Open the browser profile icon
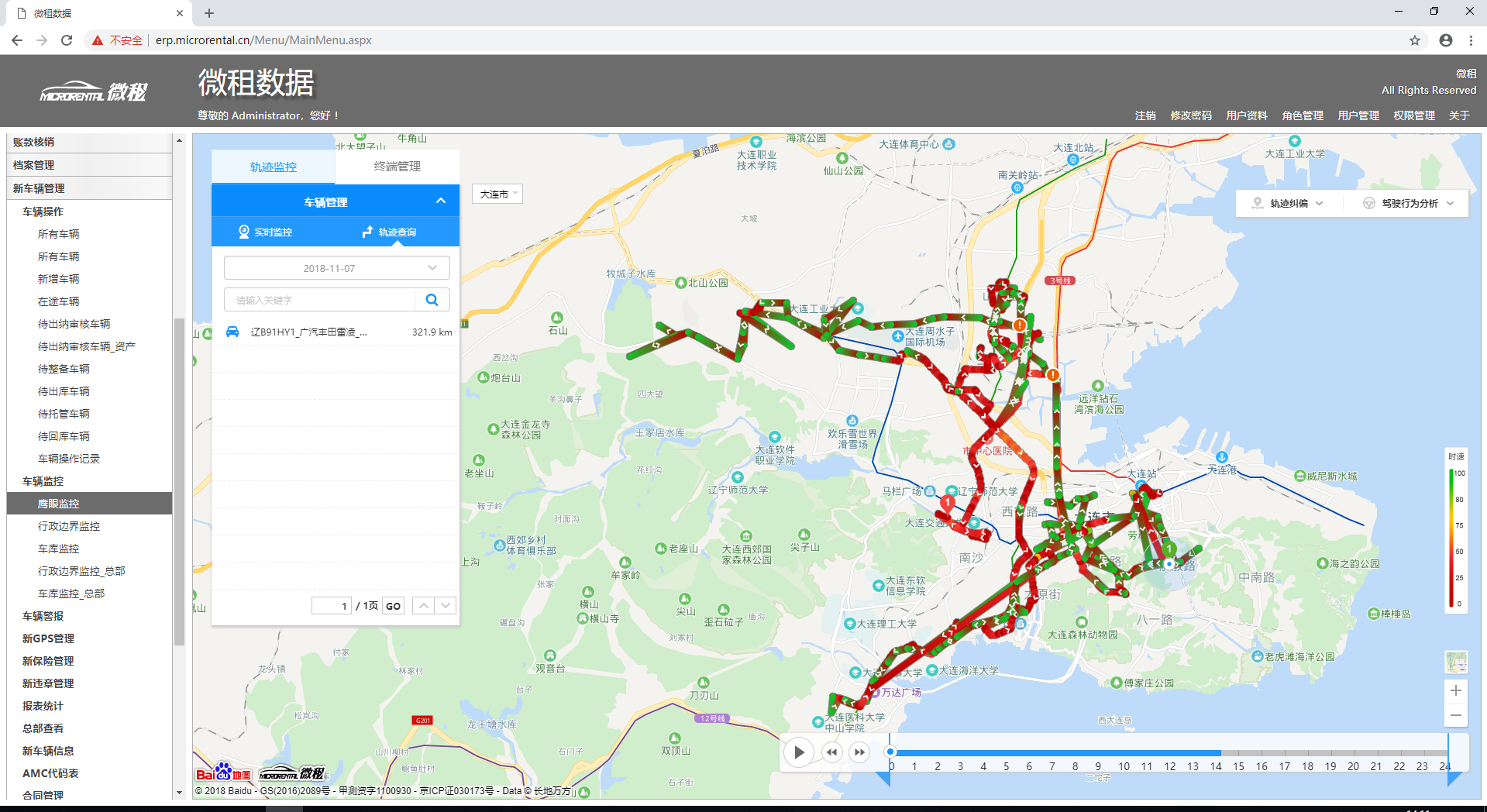Viewport: 1487px width, 812px height. [1446, 40]
